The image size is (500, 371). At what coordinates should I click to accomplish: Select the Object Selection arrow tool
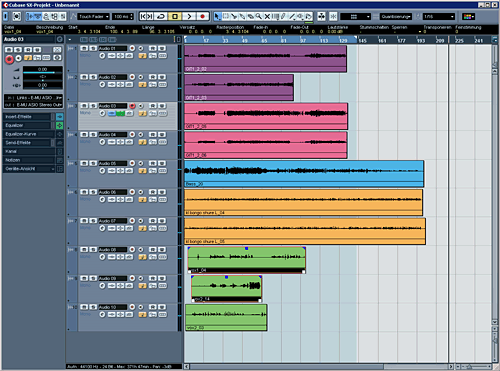217,16
